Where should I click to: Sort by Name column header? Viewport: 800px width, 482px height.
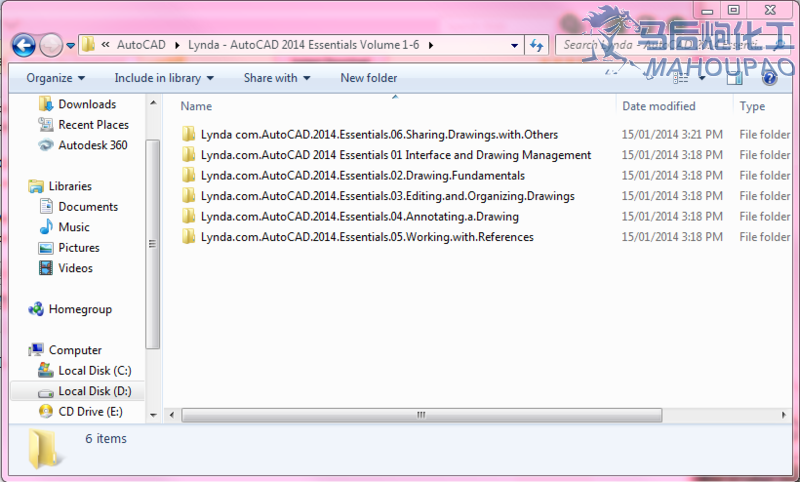coord(196,106)
